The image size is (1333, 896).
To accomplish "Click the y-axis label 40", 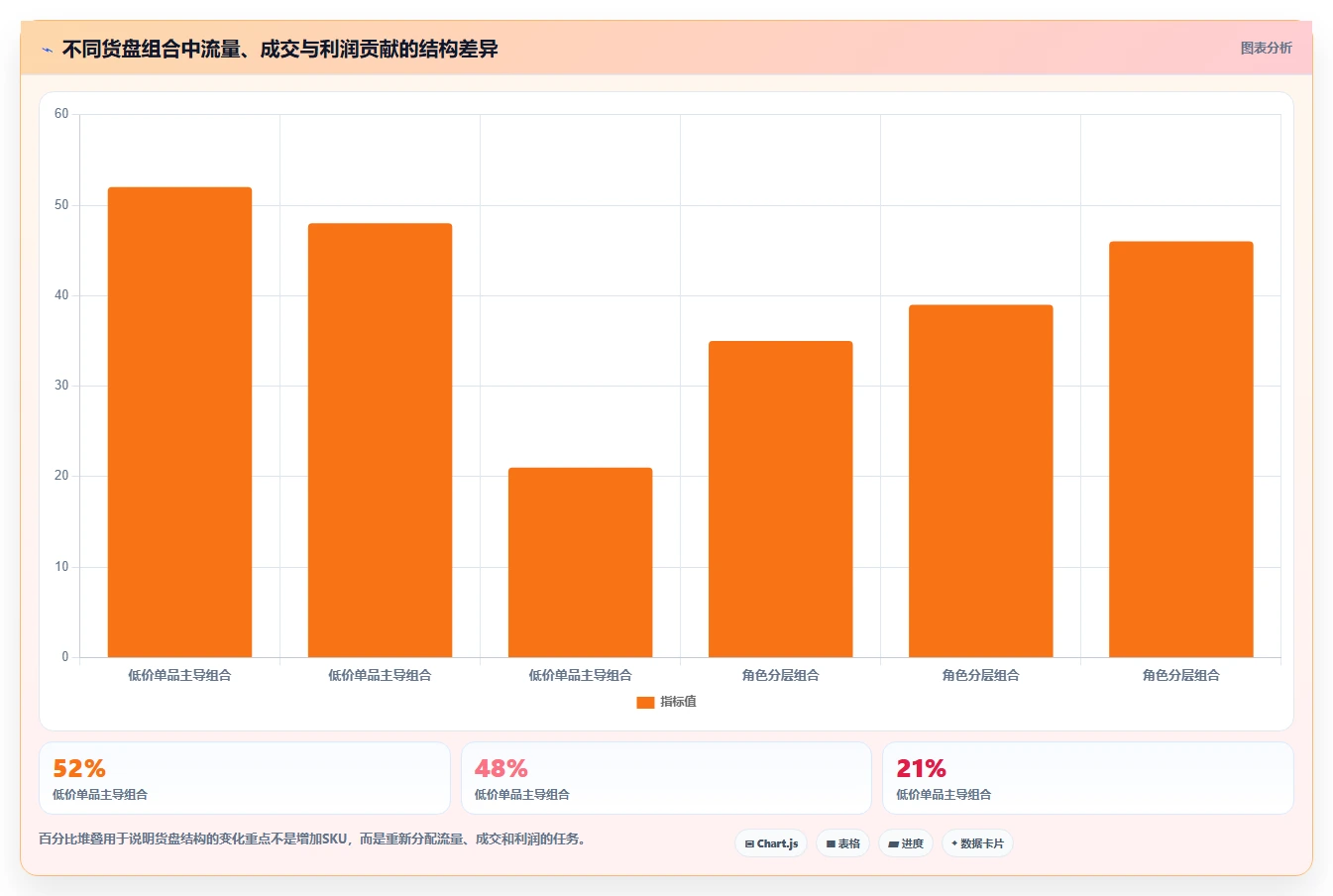I will tap(61, 295).
